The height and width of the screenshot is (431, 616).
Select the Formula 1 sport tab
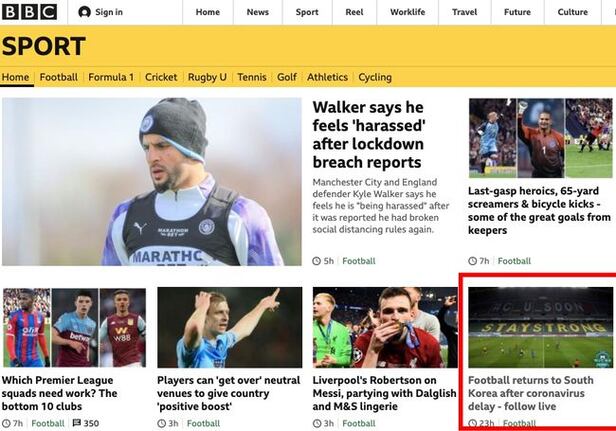[111, 77]
